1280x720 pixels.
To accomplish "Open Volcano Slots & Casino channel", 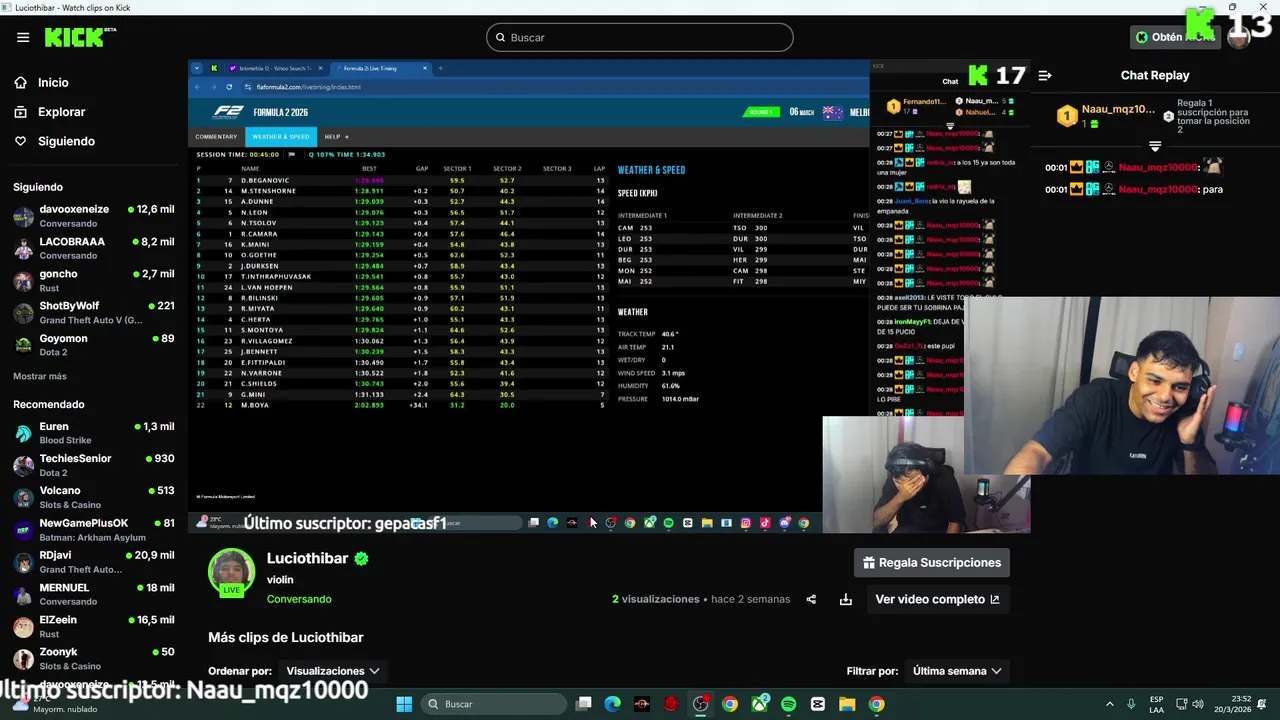I will (x=94, y=497).
